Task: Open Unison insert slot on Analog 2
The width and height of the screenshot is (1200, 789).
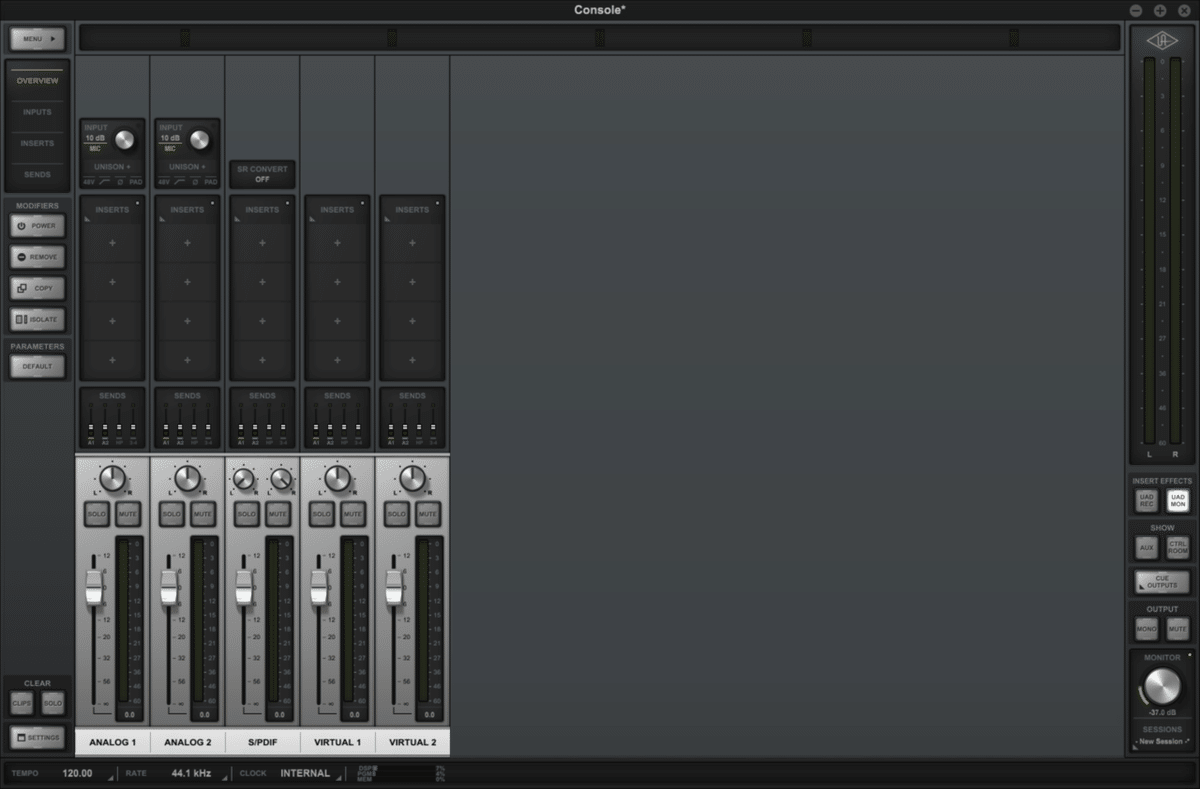Action: 187,167
